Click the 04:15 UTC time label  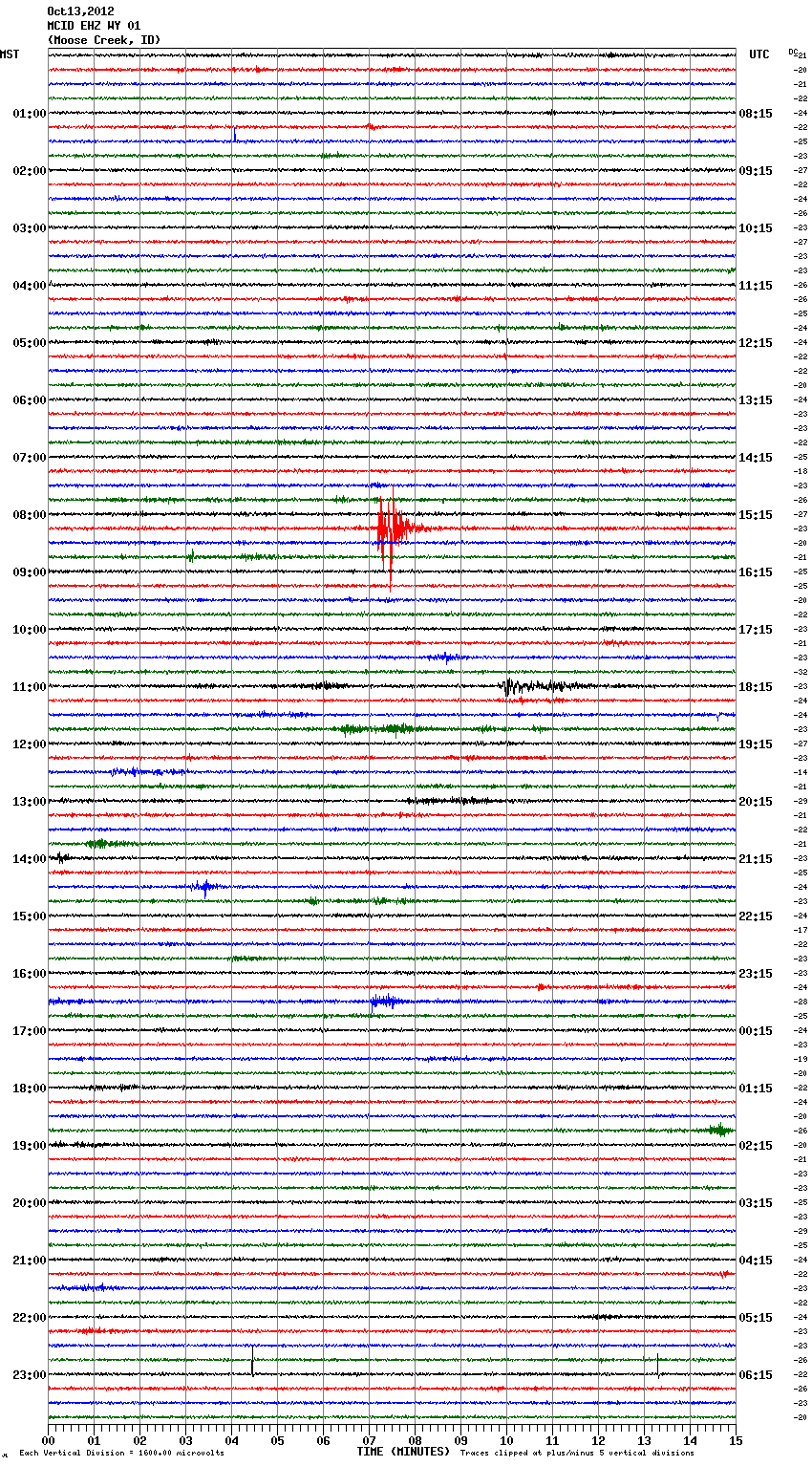click(756, 1261)
